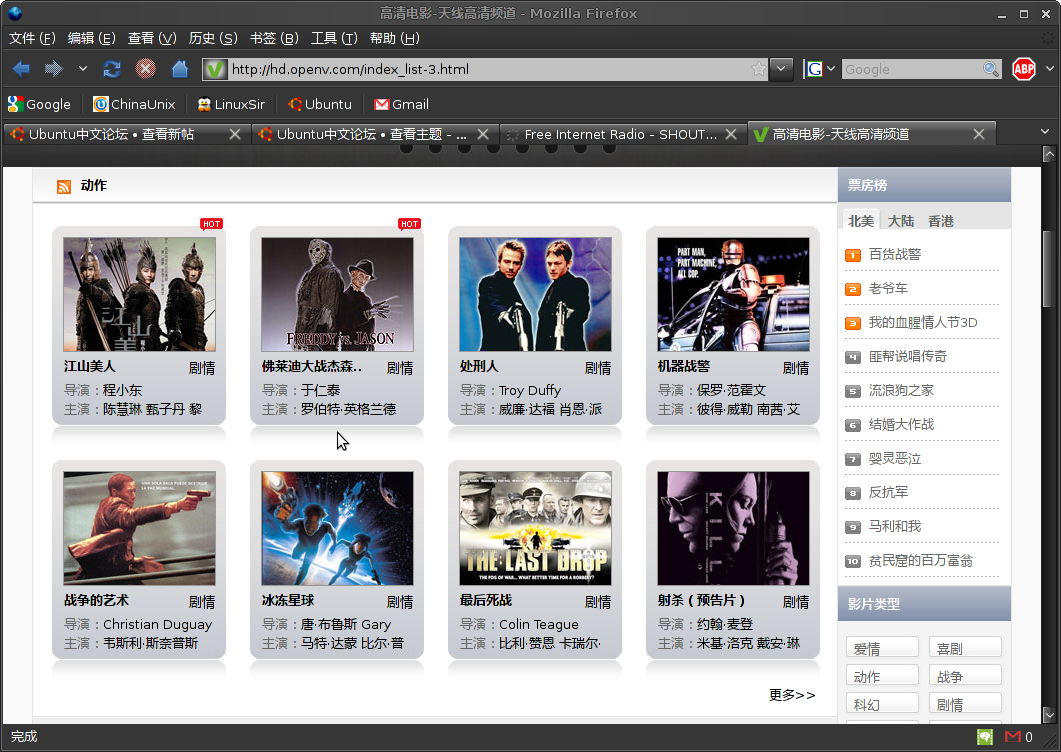Go forward with the Forward arrow
The height and width of the screenshot is (752, 1061).
click(53, 68)
